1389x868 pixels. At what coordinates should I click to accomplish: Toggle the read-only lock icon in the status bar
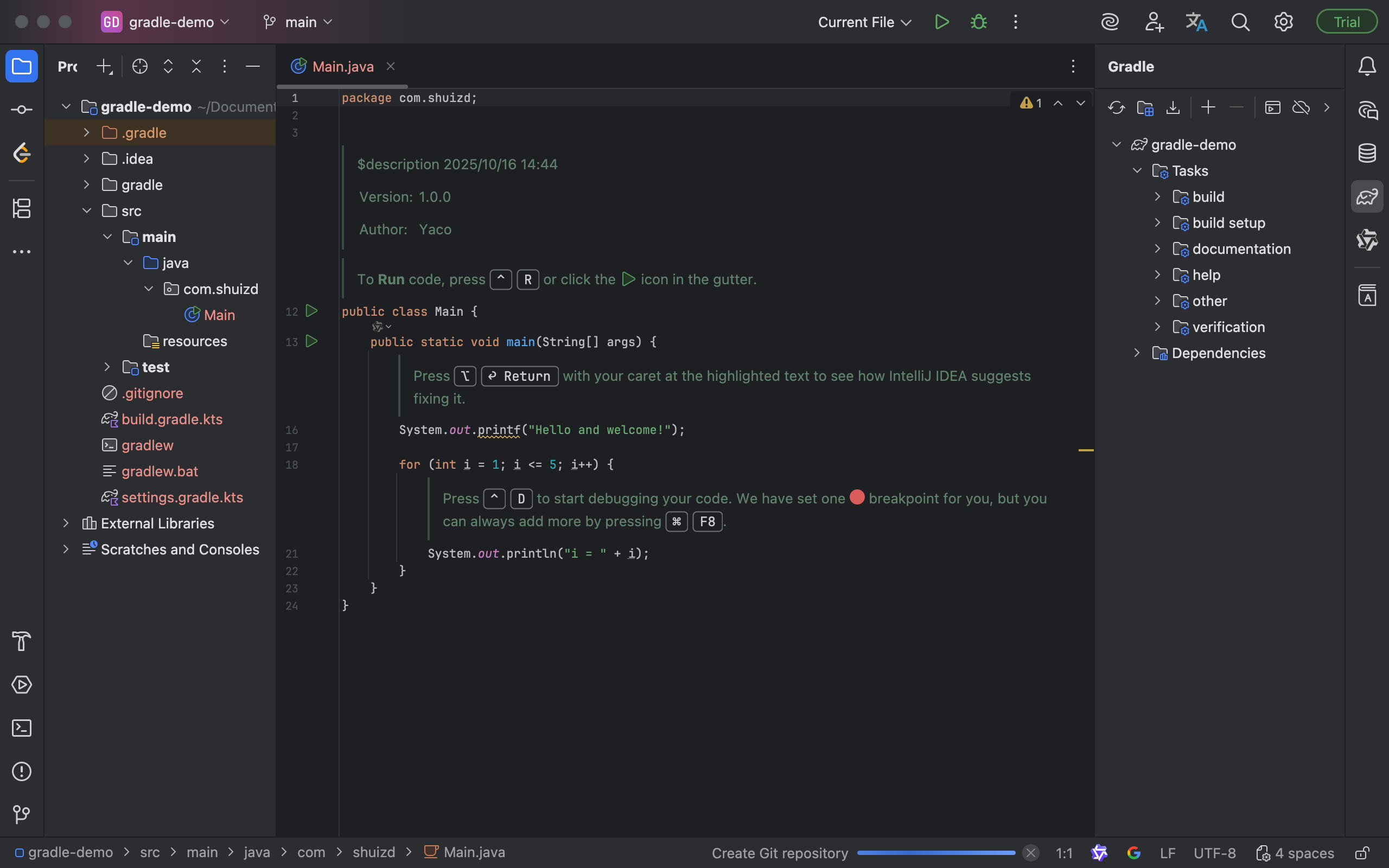[x=1362, y=853]
